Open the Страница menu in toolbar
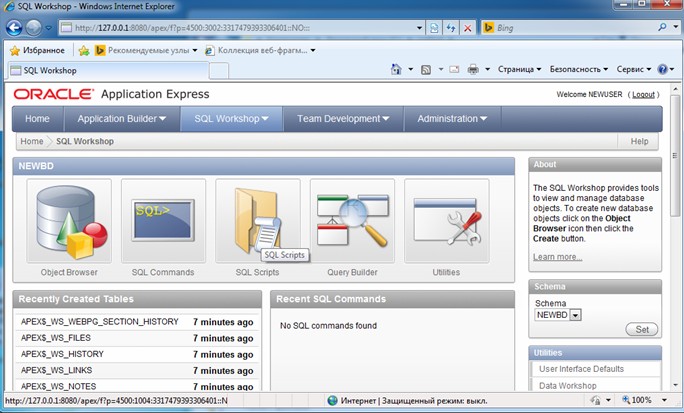The width and height of the screenshot is (684, 413). (x=519, y=70)
